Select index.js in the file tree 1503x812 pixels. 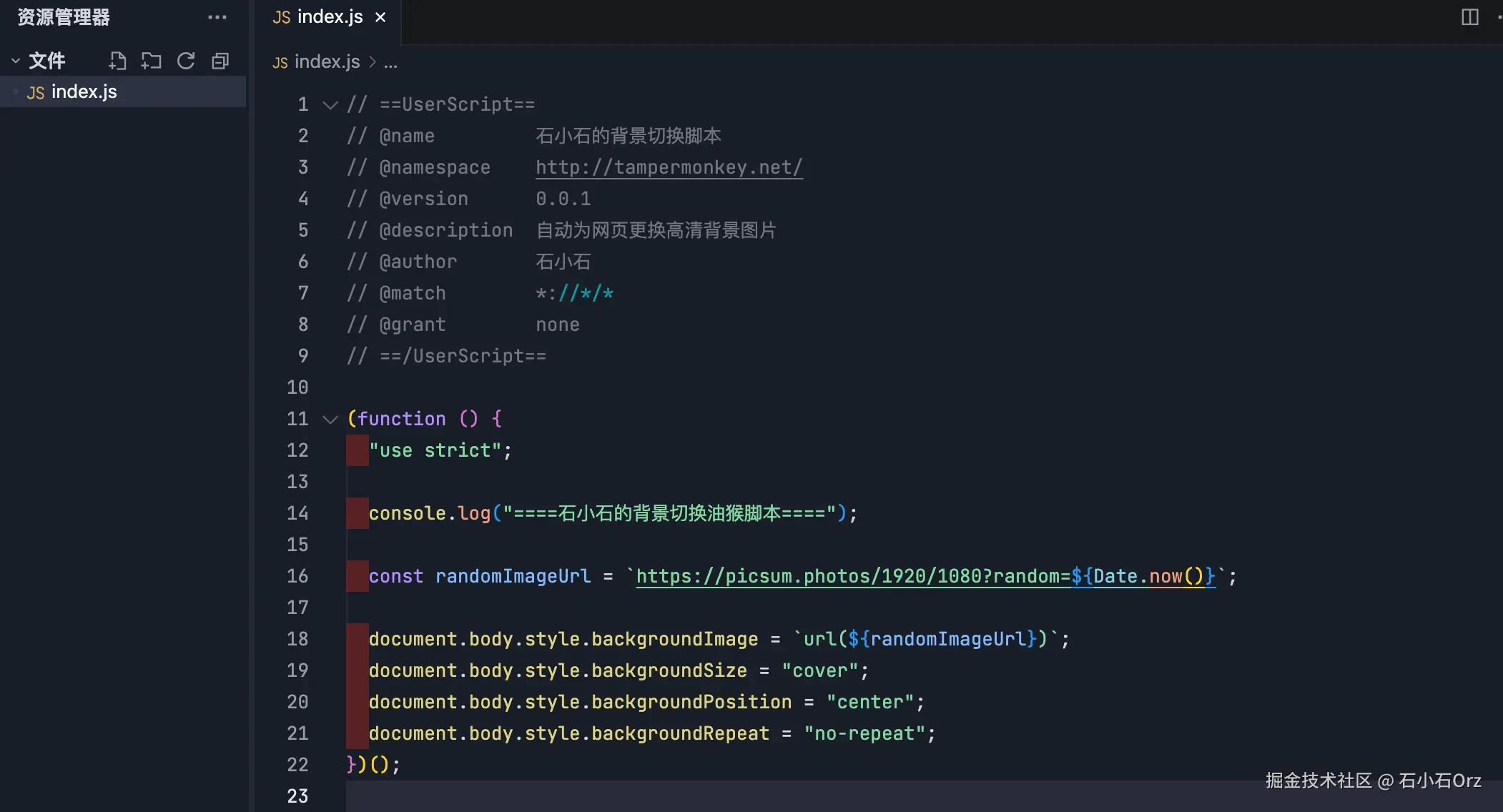84,92
